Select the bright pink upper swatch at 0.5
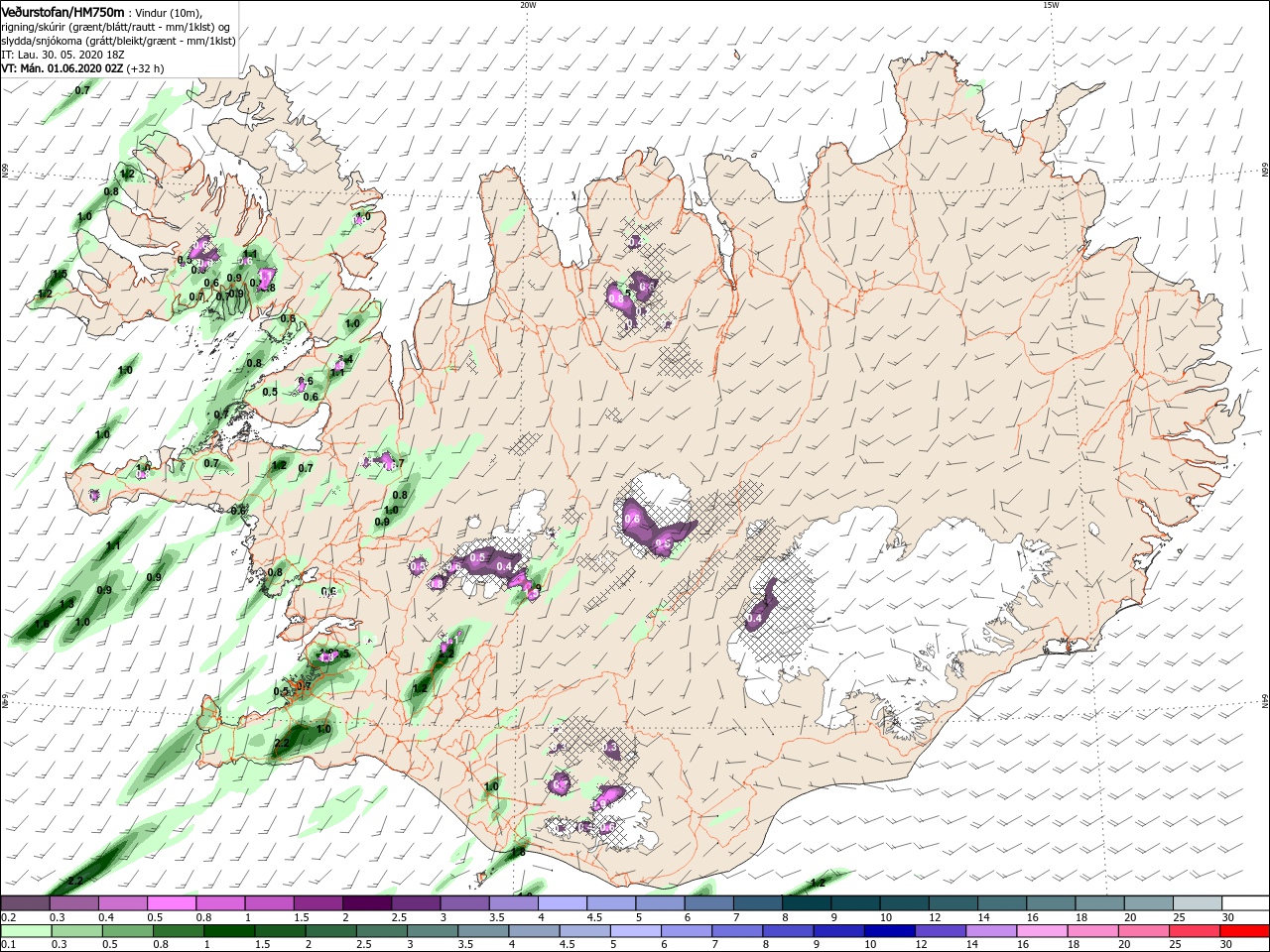The image size is (1270, 952). 172,903
